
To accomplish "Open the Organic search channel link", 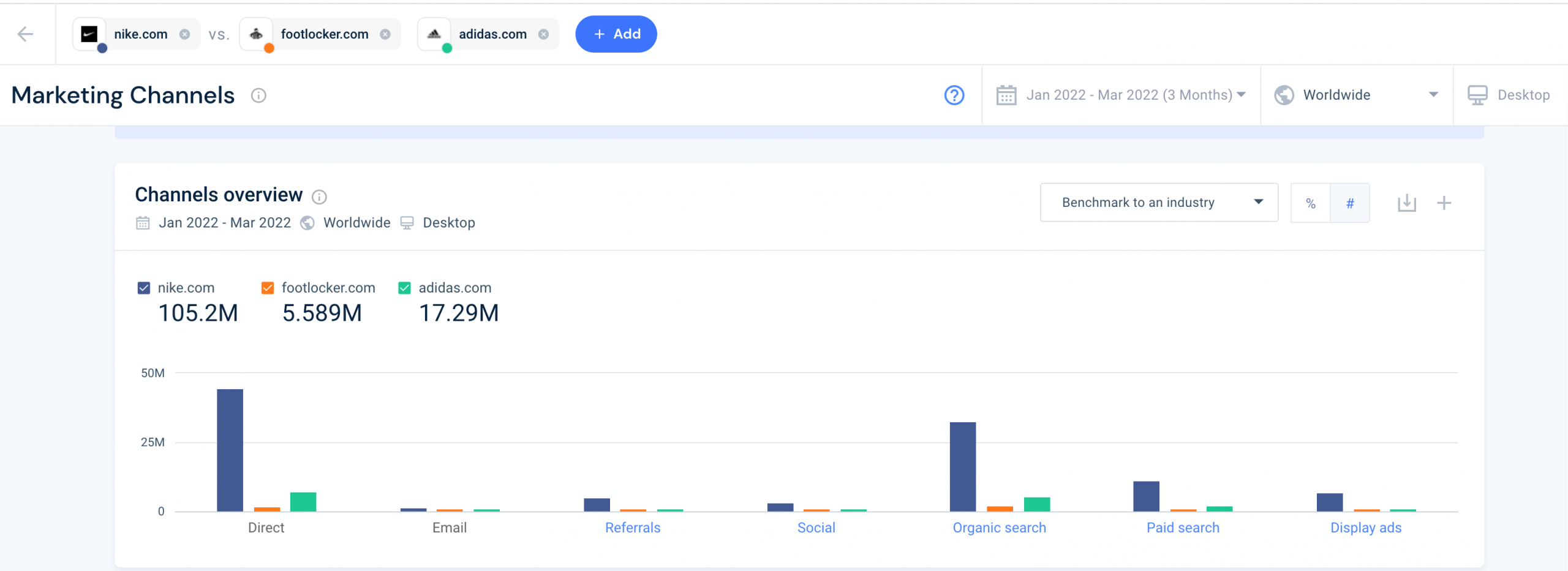I will point(999,528).
